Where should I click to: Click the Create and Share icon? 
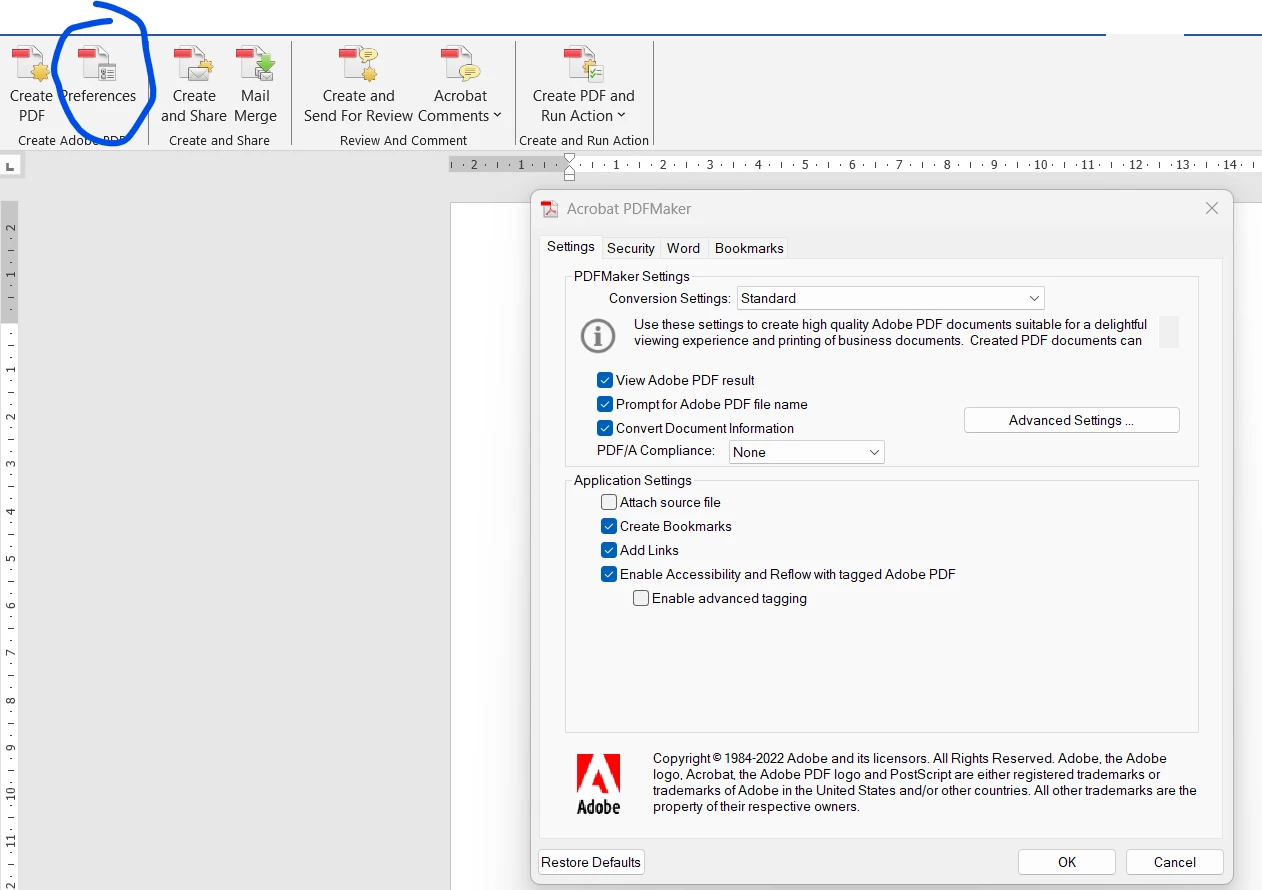pos(194,84)
